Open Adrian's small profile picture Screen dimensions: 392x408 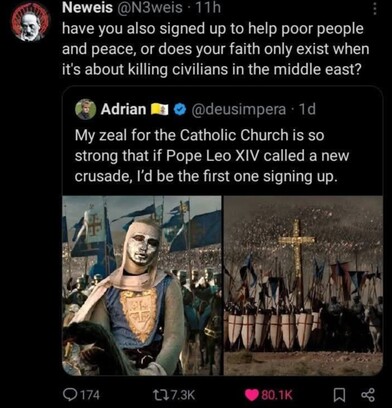[85, 109]
